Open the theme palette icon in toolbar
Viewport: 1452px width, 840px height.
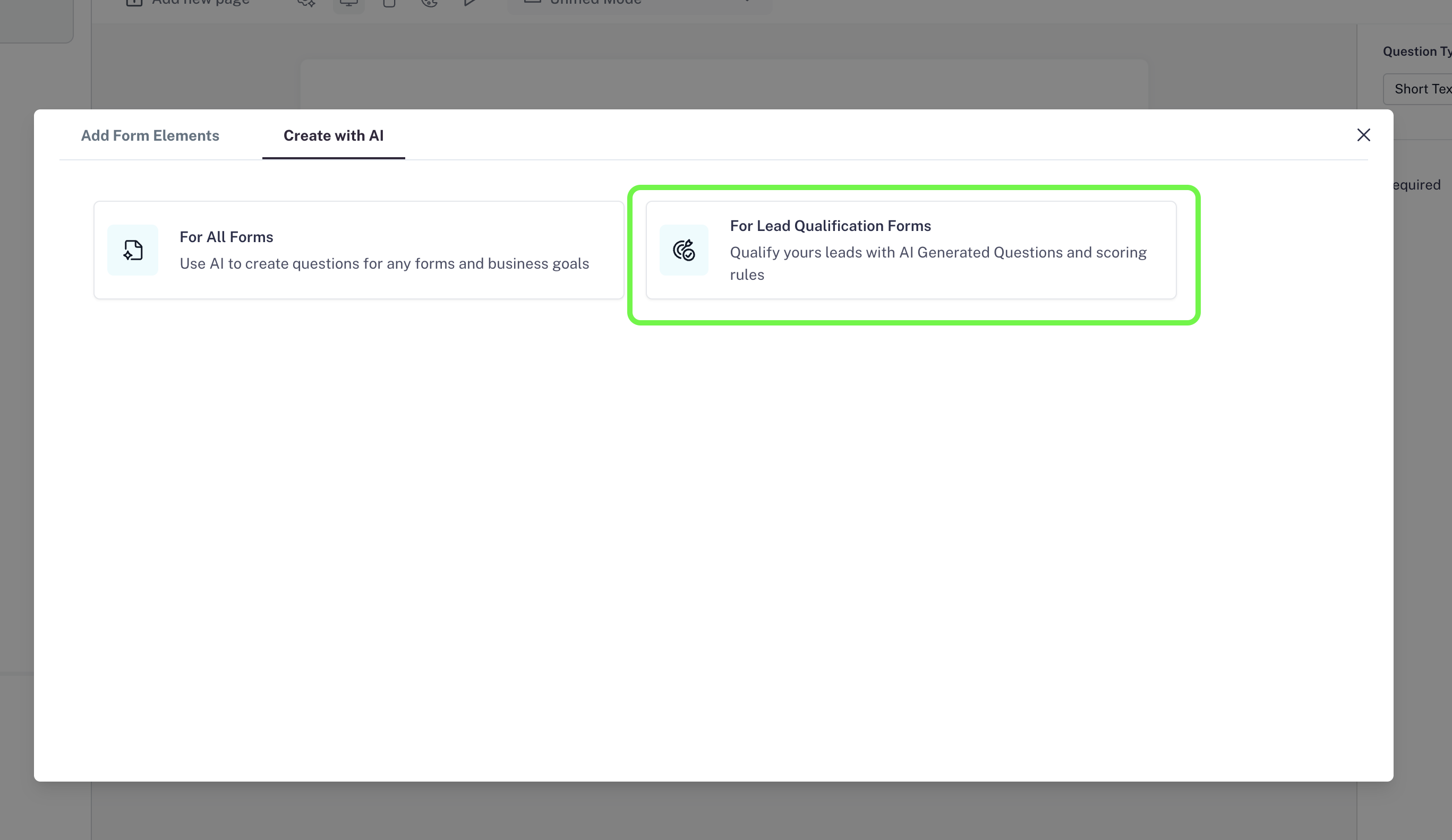tap(429, 4)
